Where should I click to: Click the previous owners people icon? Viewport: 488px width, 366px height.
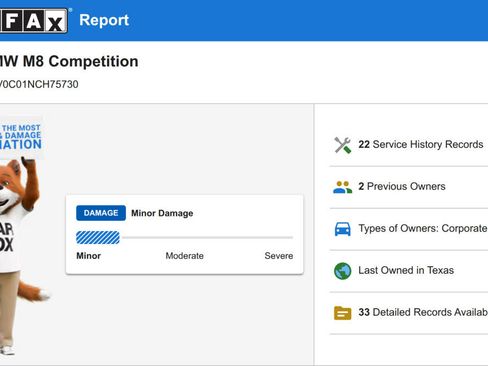(343, 187)
